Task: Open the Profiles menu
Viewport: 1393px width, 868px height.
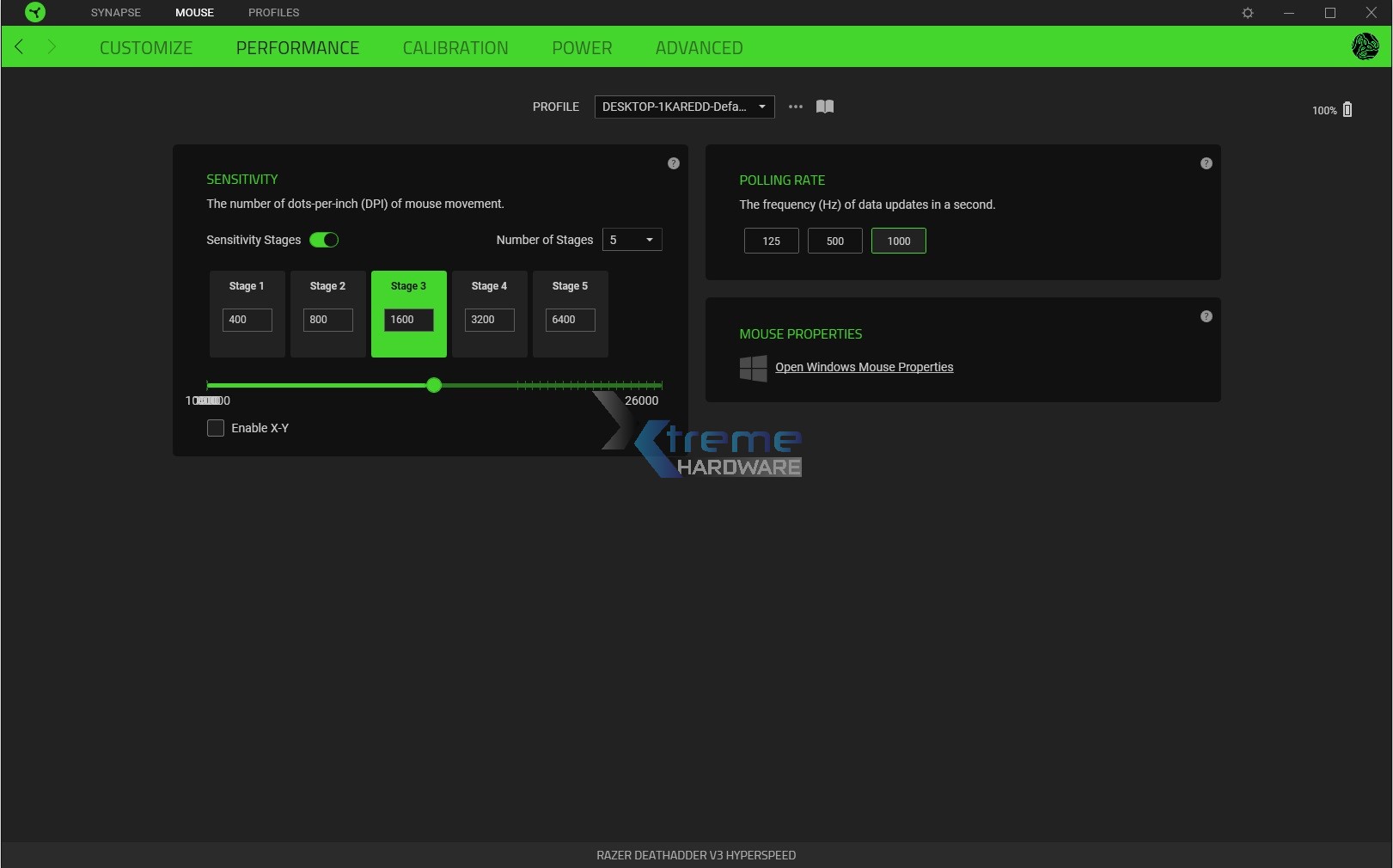Action: point(273,12)
